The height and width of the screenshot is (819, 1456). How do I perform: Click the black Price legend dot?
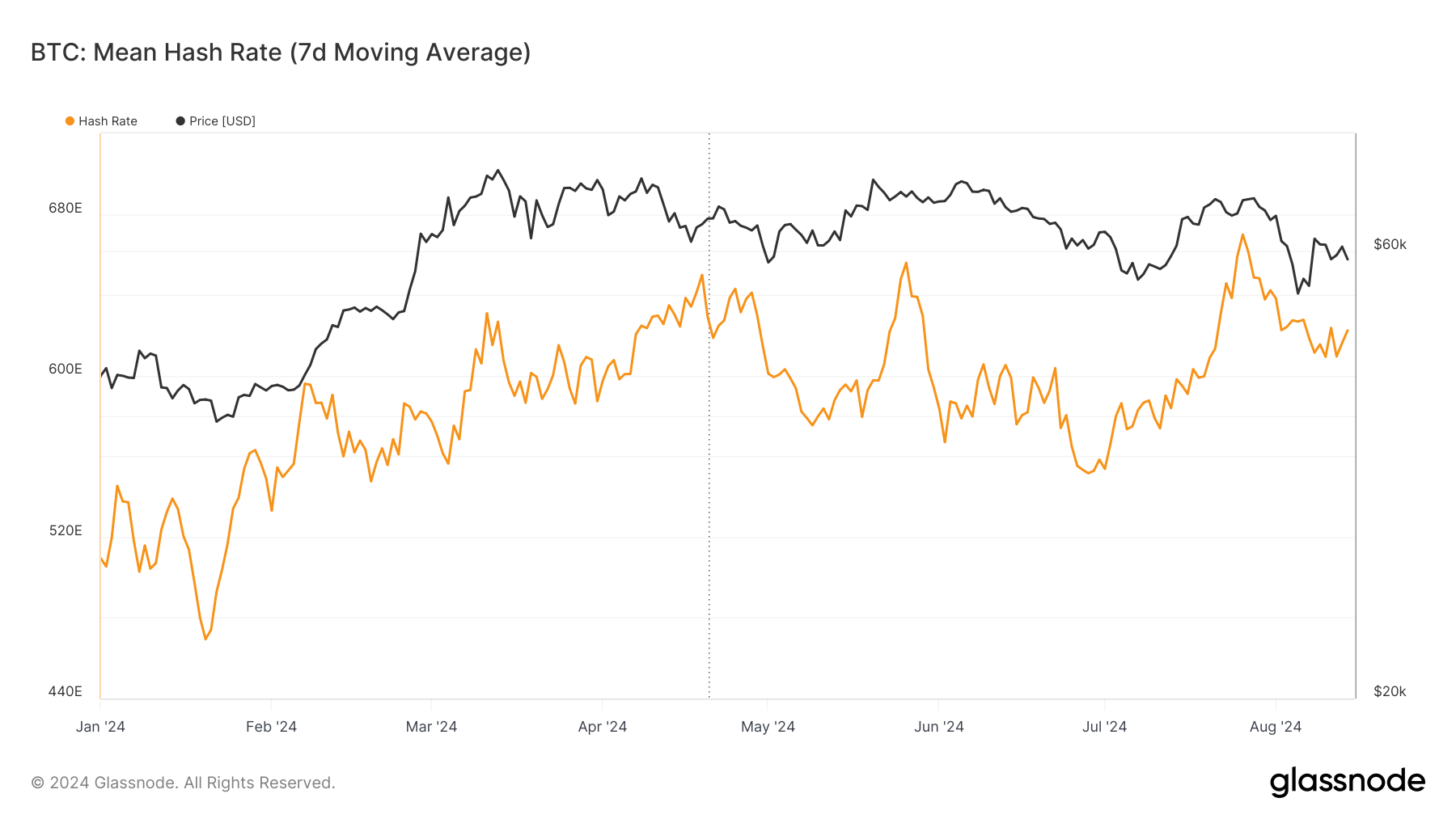180,121
